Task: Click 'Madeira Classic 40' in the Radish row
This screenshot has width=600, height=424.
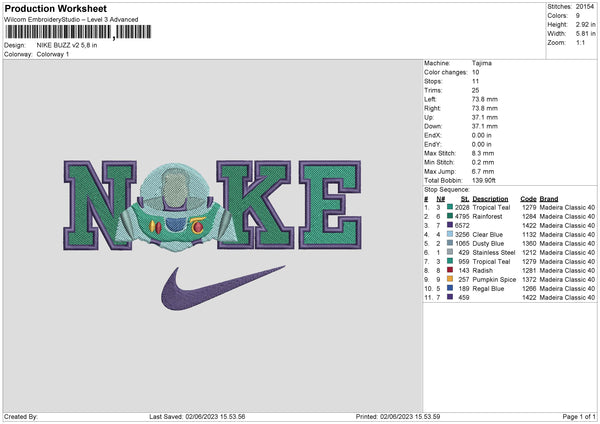Action: tap(567, 270)
